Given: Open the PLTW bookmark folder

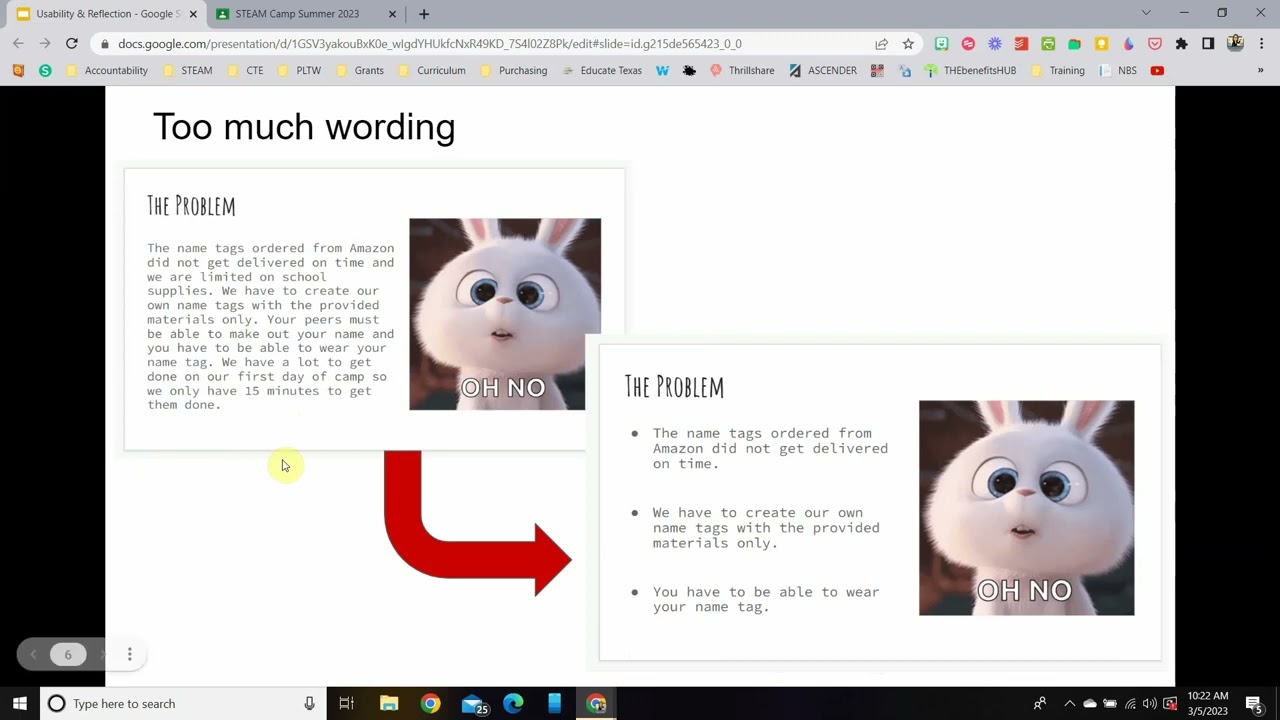Looking at the screenshot, I should [x=300, y=71].
